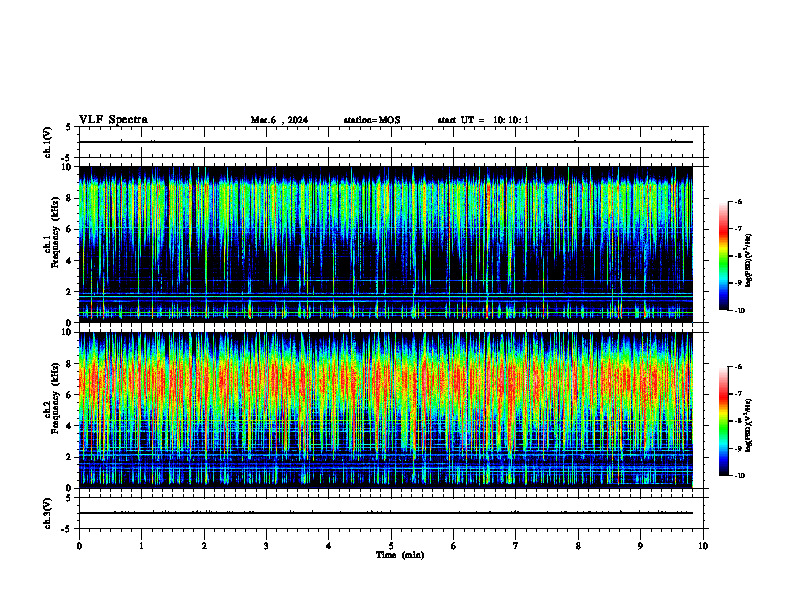The width and height of the screenshot is (792, 612).
Task: Click time axis tick label "10" at far right
Action: tap(703, 546)
